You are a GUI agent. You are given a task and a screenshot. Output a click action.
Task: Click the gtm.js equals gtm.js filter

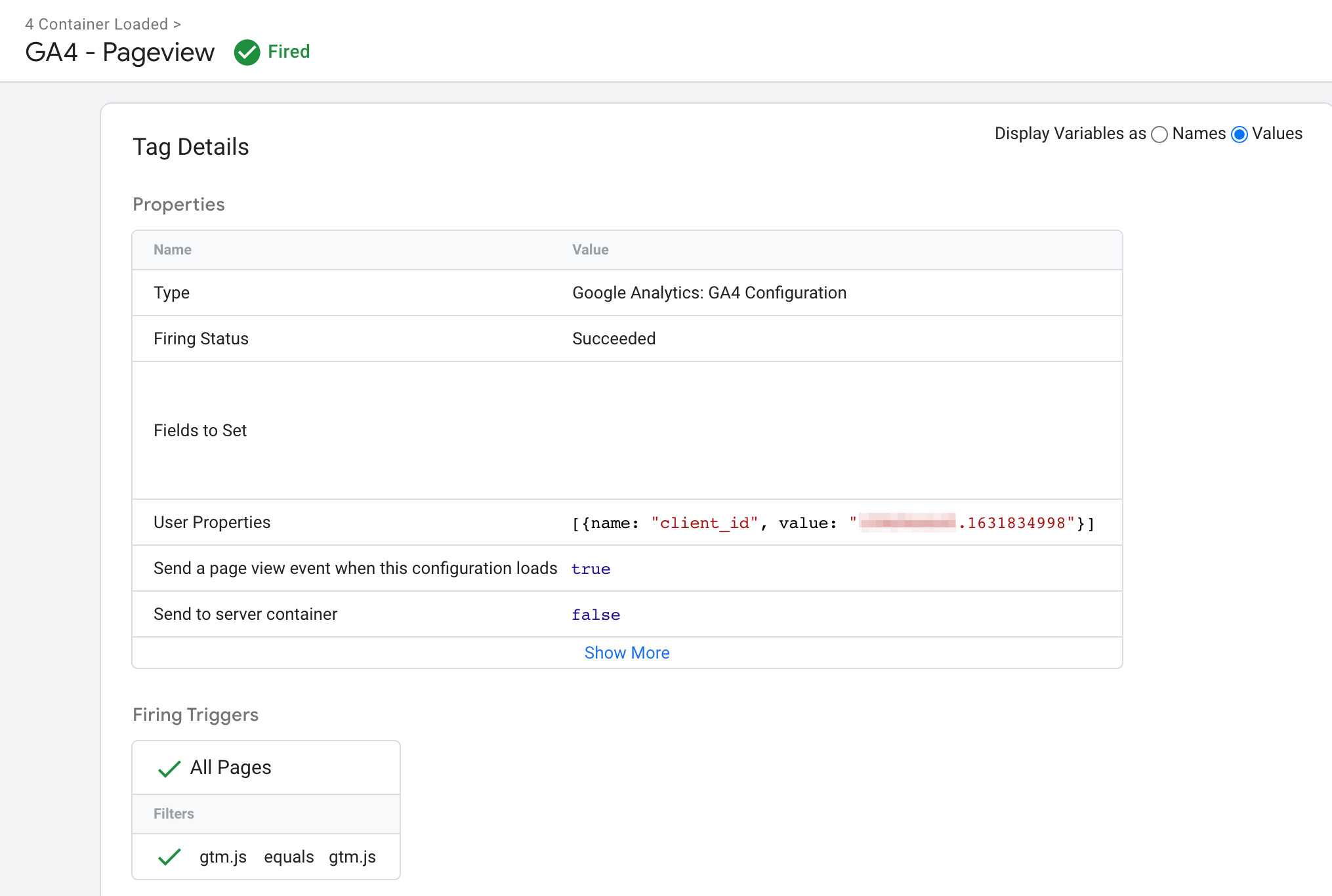(287, 857)
